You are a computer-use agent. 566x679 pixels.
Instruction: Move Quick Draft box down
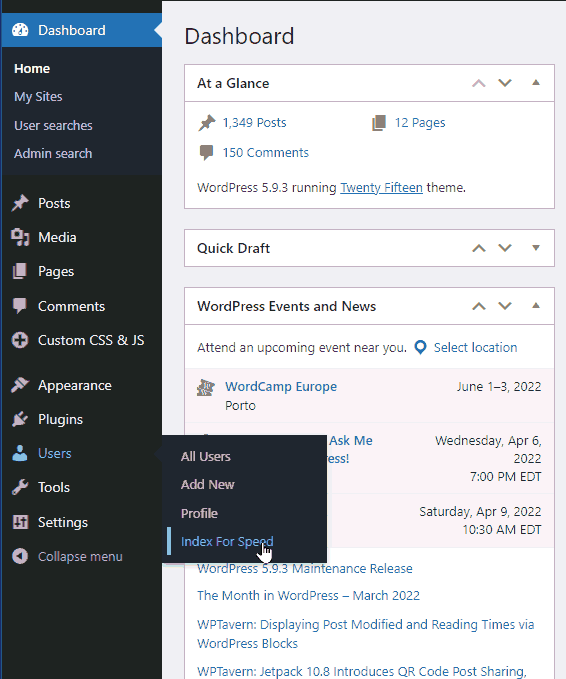point(505,248)
